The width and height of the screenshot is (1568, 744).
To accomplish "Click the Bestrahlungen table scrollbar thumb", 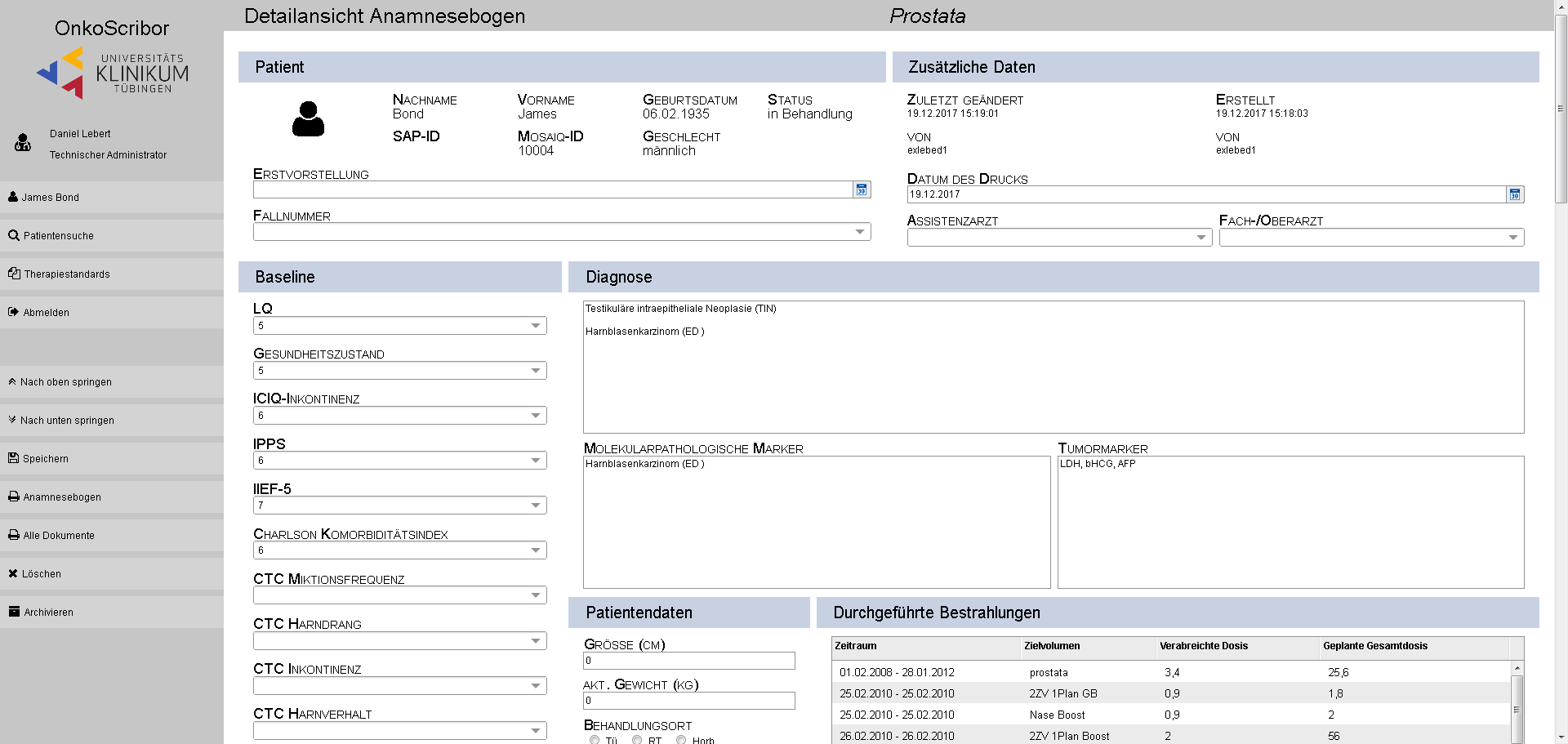I will [1517, 709].
